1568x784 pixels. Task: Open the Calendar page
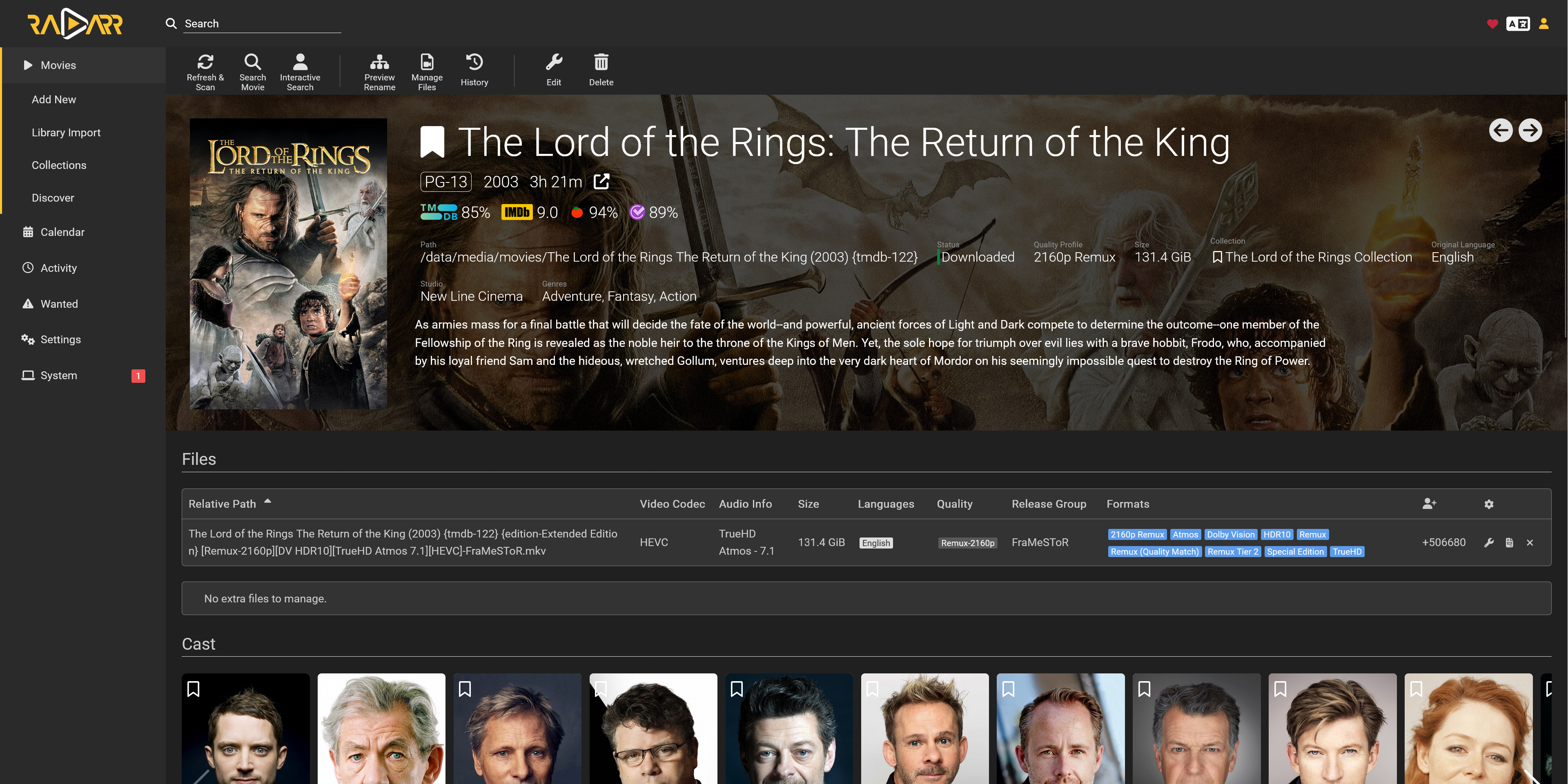click(83, 232)
